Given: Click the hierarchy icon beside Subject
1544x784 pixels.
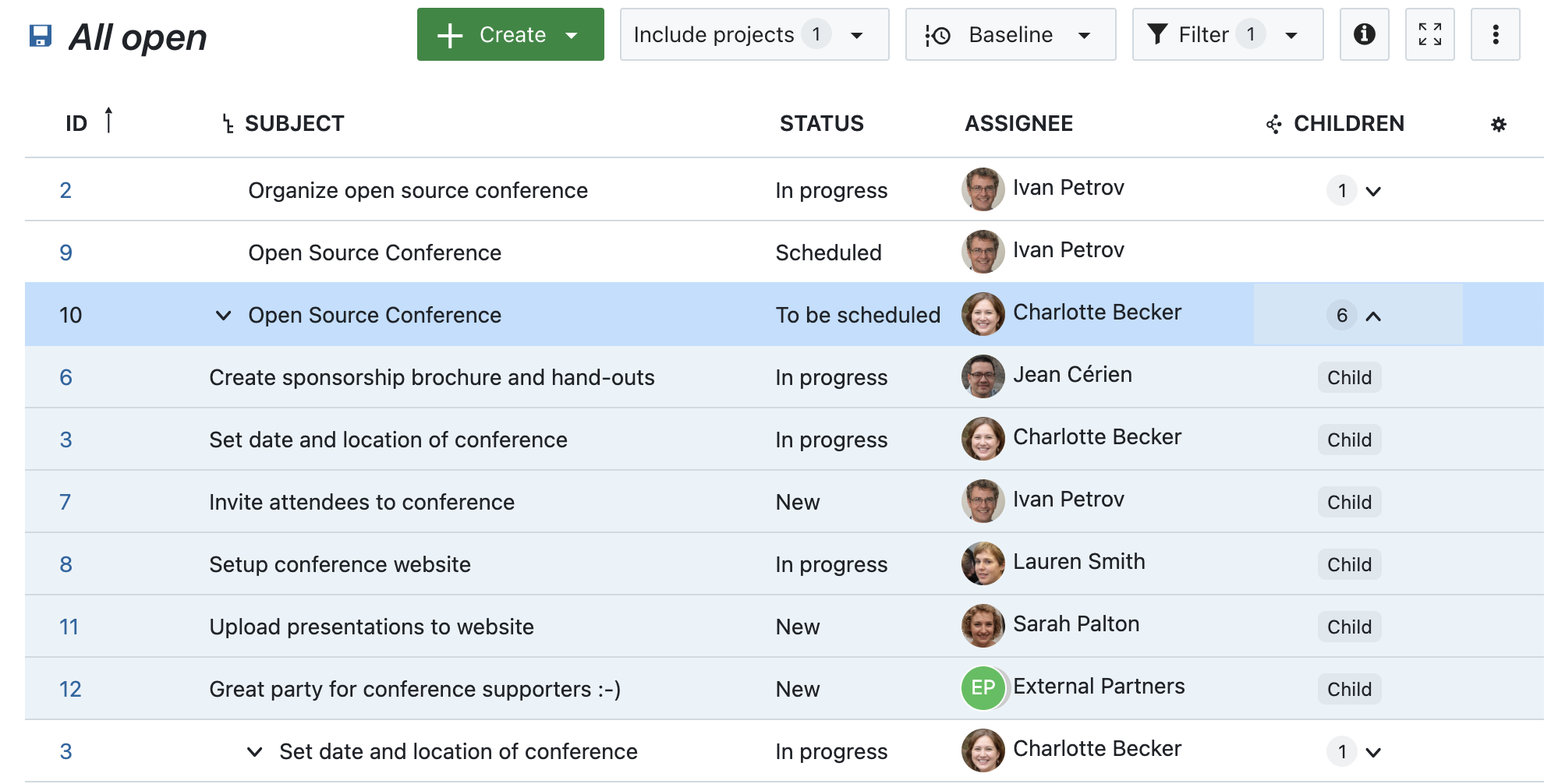Looking at the screenshot, I should click(228, 124).
